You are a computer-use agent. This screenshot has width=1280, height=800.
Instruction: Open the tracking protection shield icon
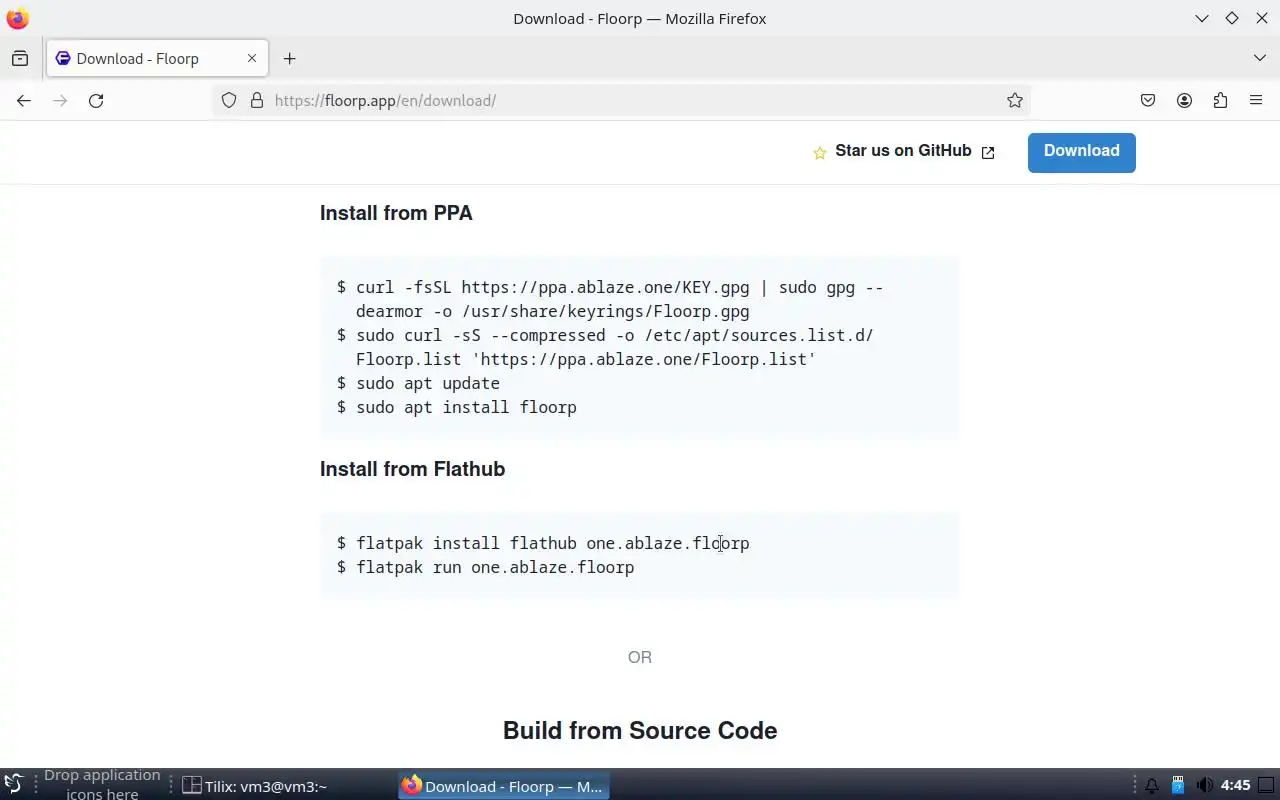[x=229, y=100]
